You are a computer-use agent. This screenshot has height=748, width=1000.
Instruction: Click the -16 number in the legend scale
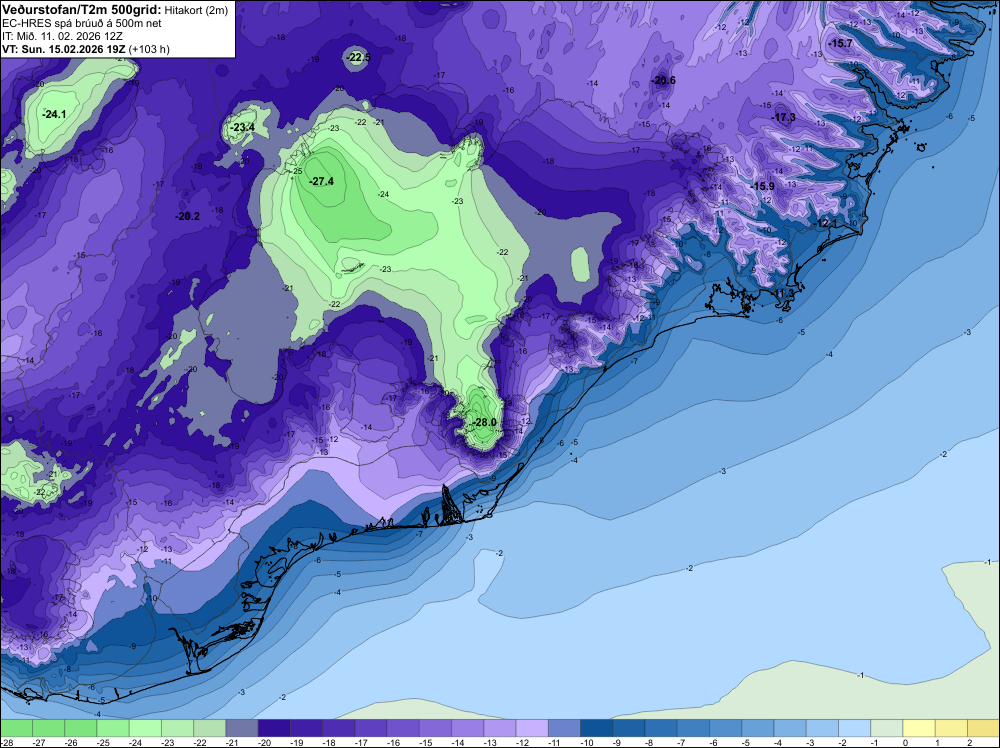pos(394,743)
